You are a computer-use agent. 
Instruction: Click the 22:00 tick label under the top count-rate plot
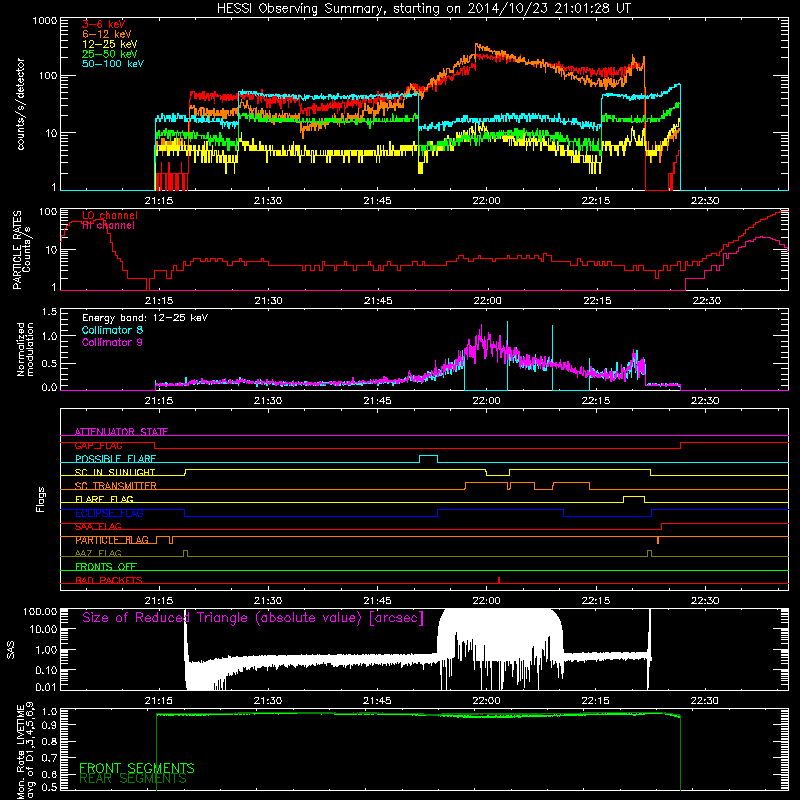tap(486, 201)
